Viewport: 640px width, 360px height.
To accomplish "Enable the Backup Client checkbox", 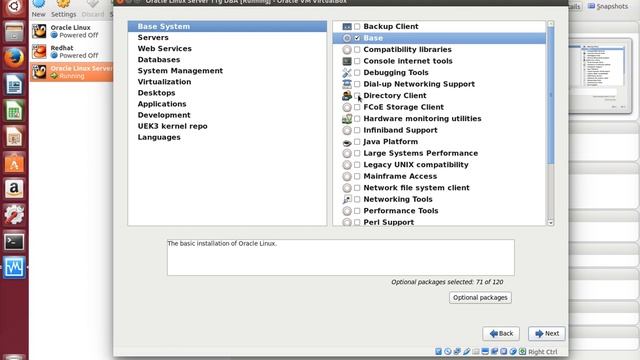I will point(357,27).
